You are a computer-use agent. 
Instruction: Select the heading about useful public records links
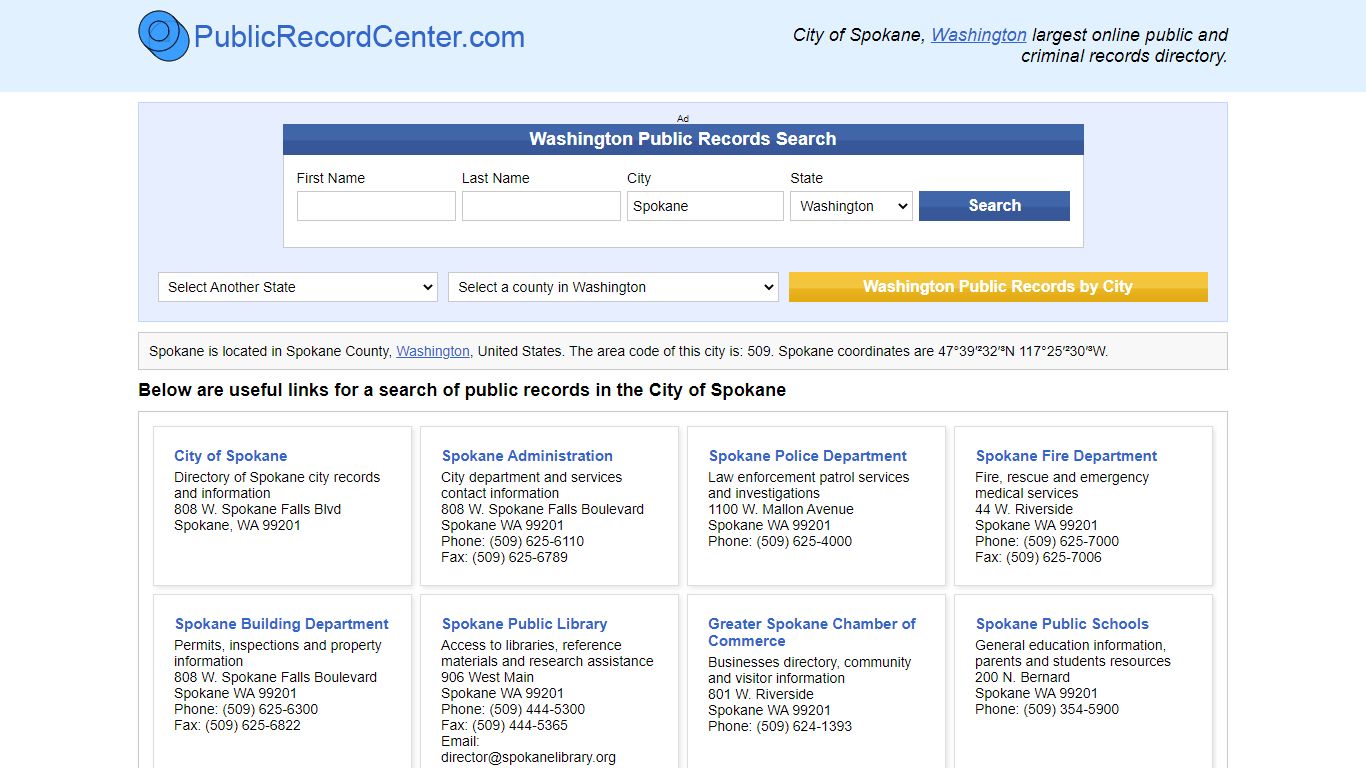click(x=462, y=390)
